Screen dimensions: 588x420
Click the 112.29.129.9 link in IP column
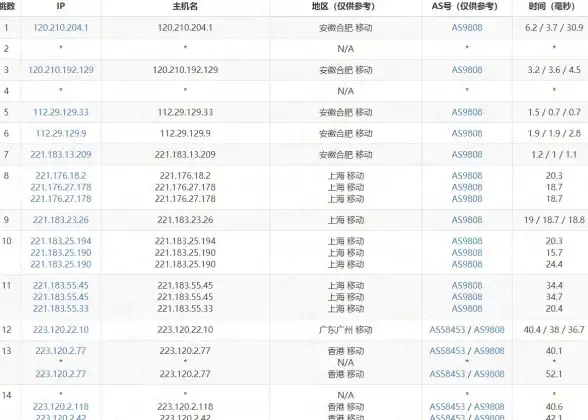click(x=61, y=134)
